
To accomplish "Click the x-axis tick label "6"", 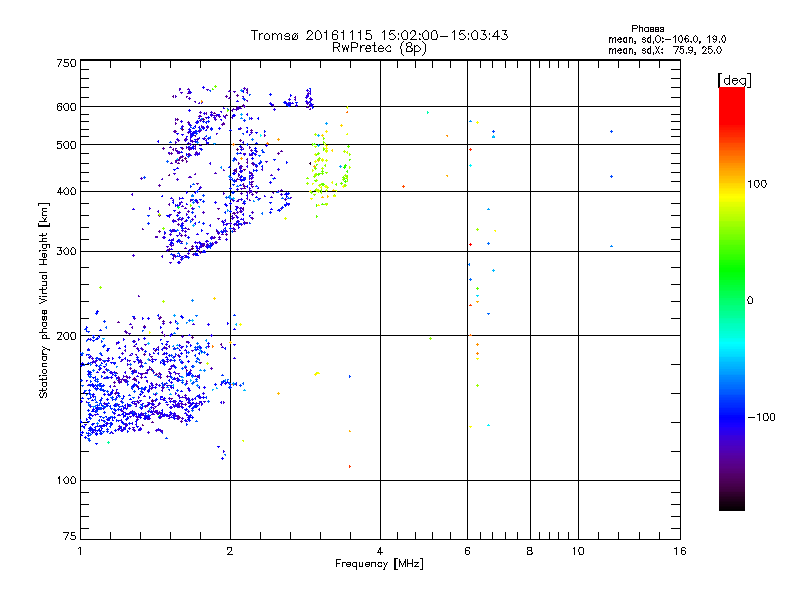I will [x=467, y=551].
